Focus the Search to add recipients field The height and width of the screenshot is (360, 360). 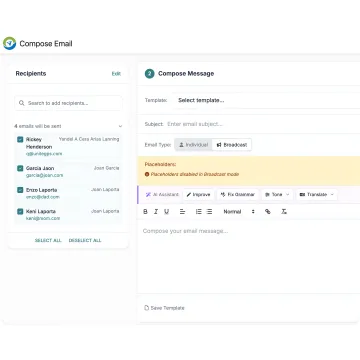68,103
